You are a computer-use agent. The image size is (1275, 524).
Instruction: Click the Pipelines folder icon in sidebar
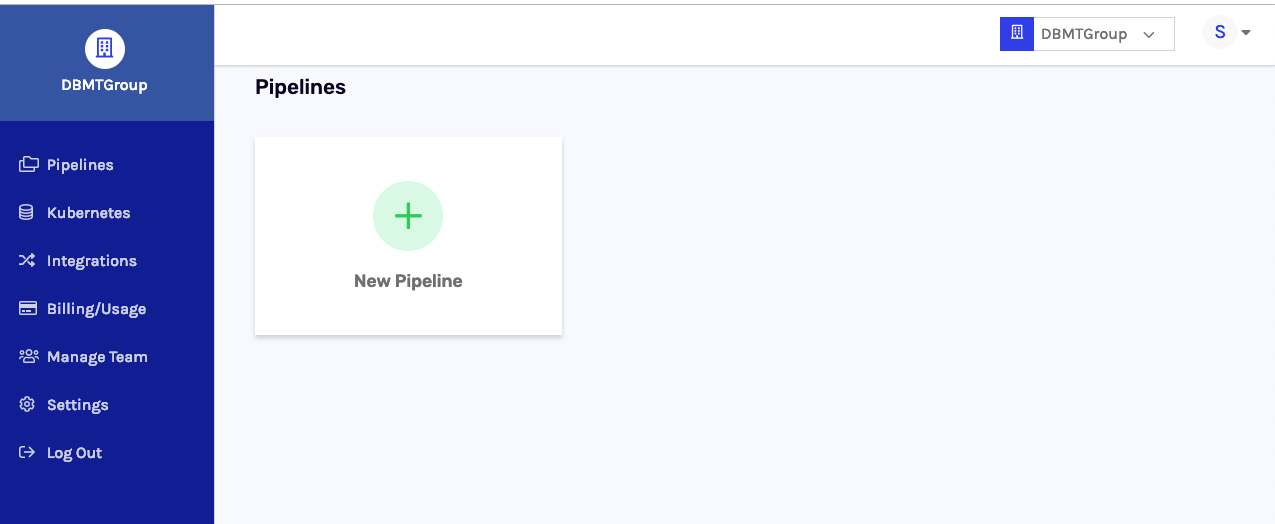pos(28,165)
